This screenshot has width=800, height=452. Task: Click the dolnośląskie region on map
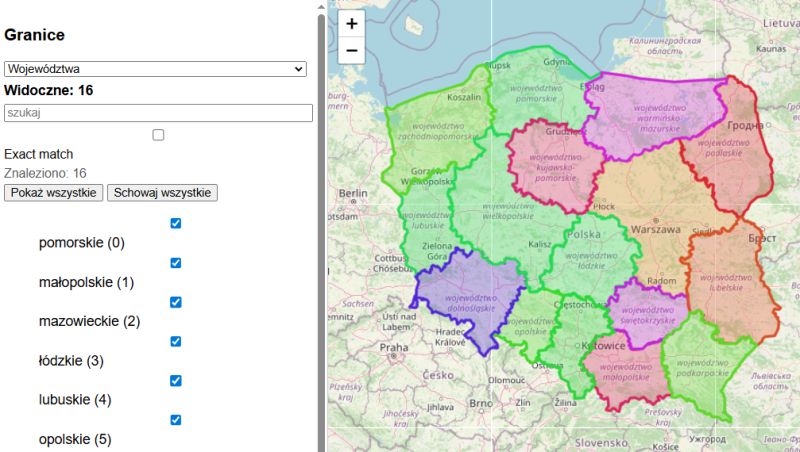(x=469, y=301)
